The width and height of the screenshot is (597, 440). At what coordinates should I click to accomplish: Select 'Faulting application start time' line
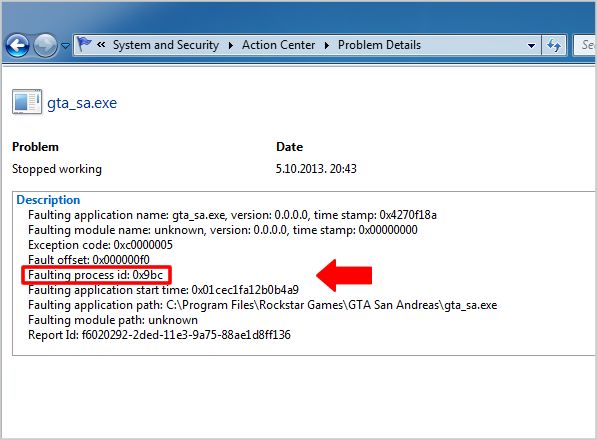click(x=163, y=290)
